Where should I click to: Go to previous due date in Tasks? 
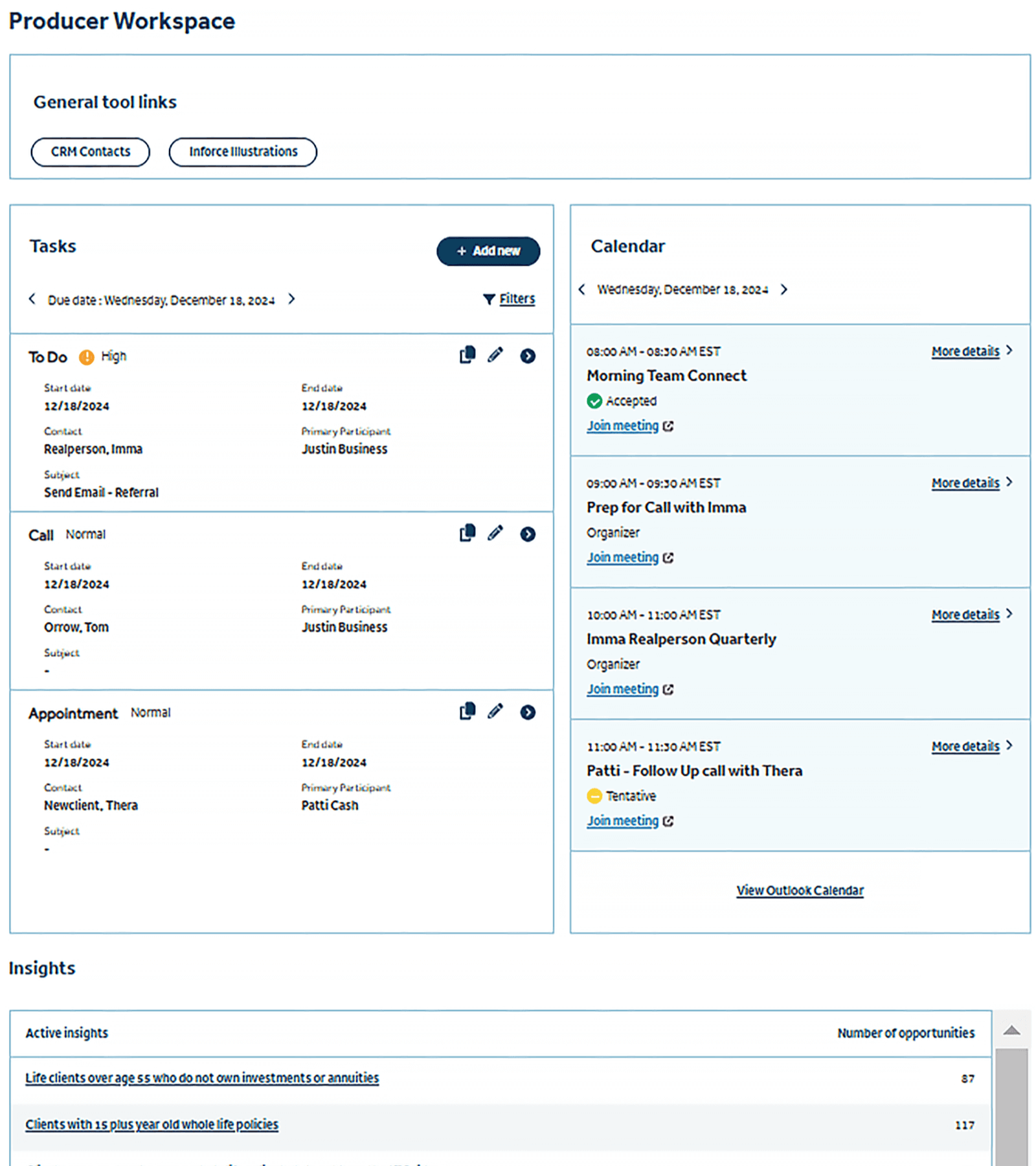click(32, 299)
